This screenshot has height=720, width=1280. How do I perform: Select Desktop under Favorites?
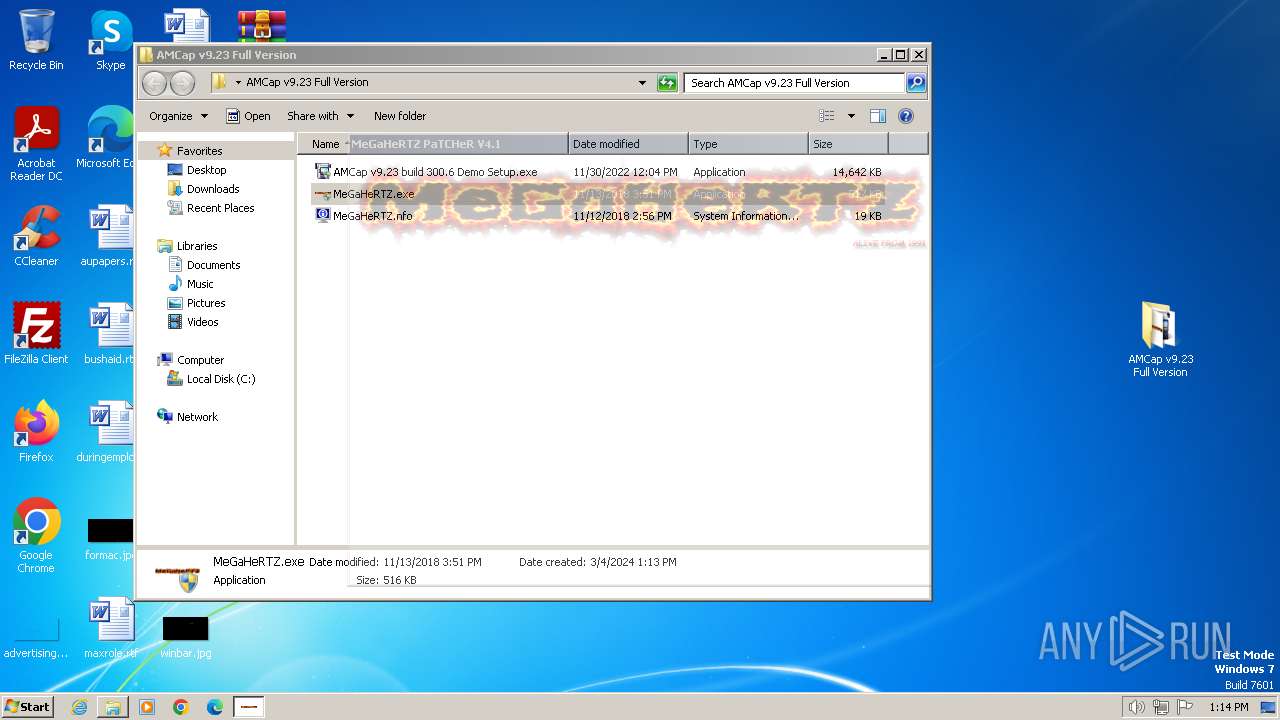[x=206, y=170]
